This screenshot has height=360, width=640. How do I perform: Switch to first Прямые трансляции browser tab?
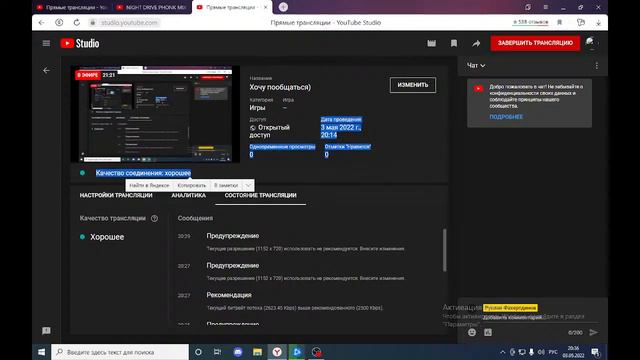click(x=72, y=7)
